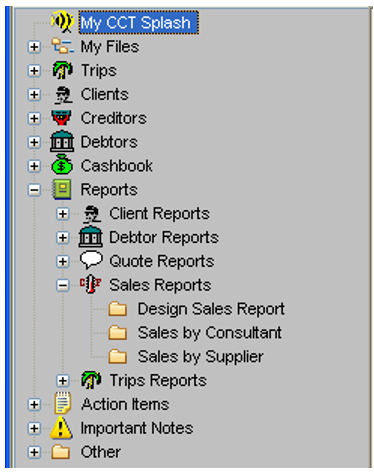
Task: Expand the Trips Reports node
Action: point(63,380)
